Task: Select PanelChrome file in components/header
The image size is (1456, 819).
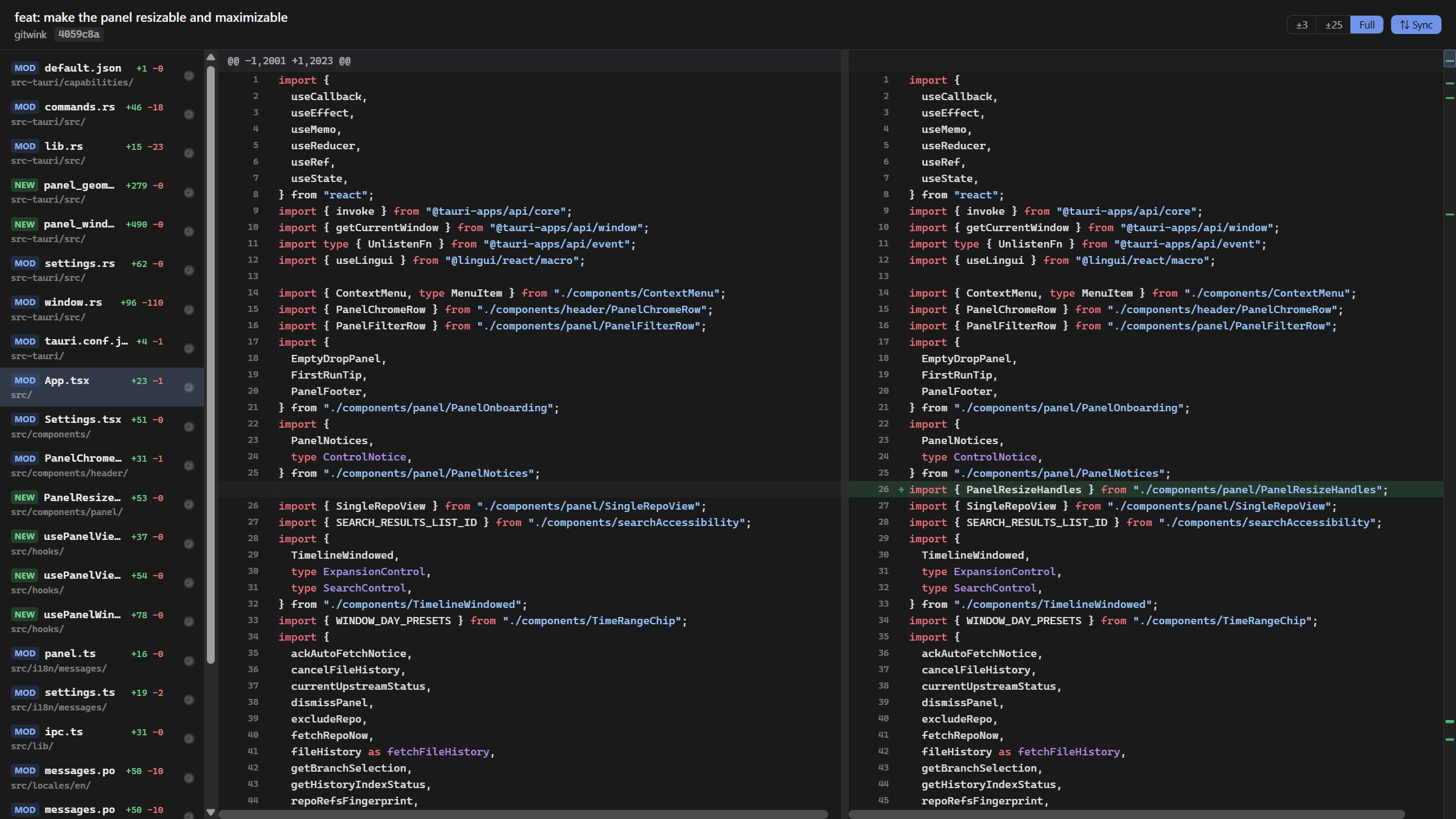Action: [102, 465]
